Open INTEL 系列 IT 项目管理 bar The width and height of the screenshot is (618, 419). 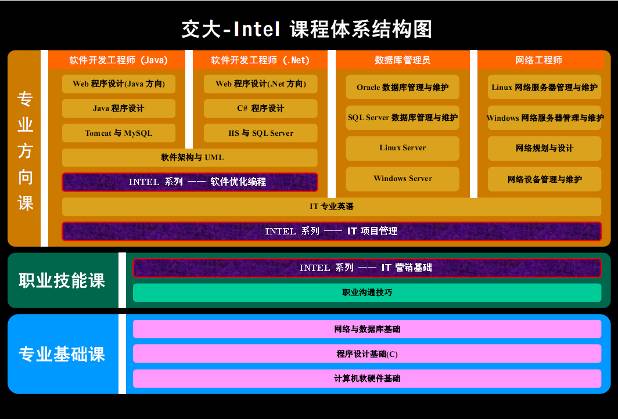(x=331, y=231)
